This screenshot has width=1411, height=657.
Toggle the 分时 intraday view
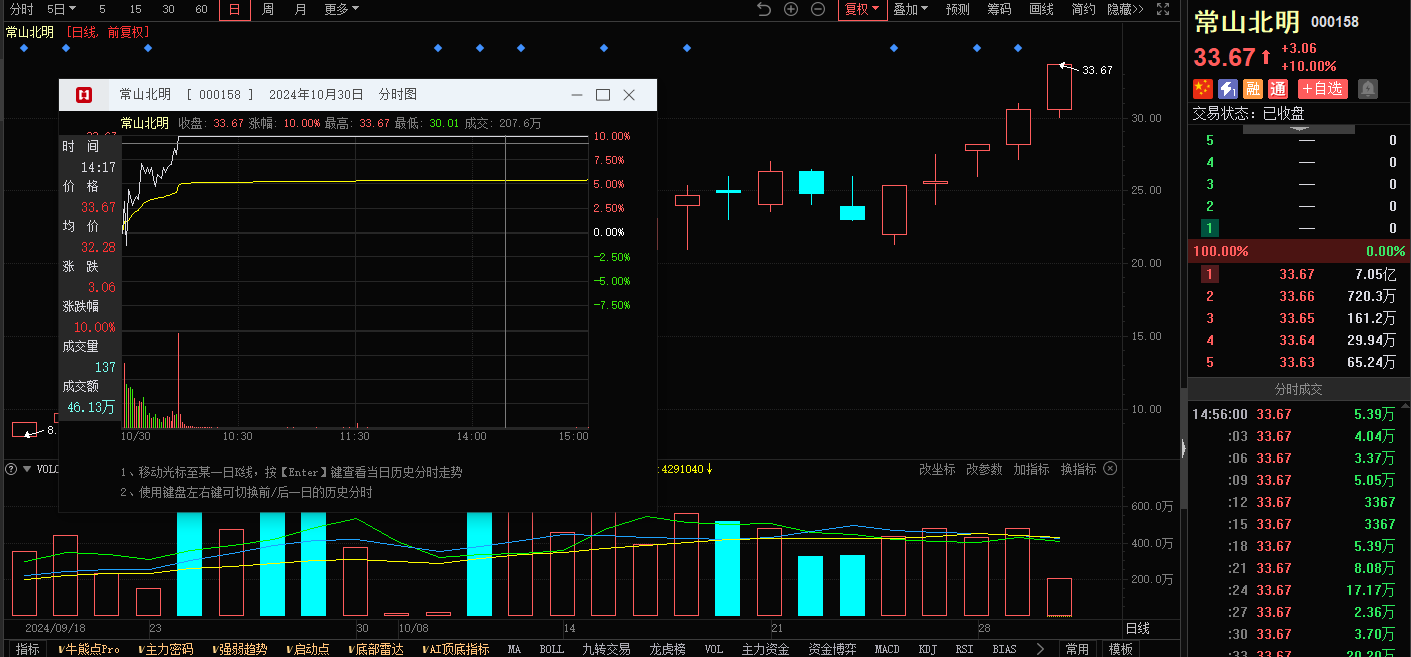point(21,9)
